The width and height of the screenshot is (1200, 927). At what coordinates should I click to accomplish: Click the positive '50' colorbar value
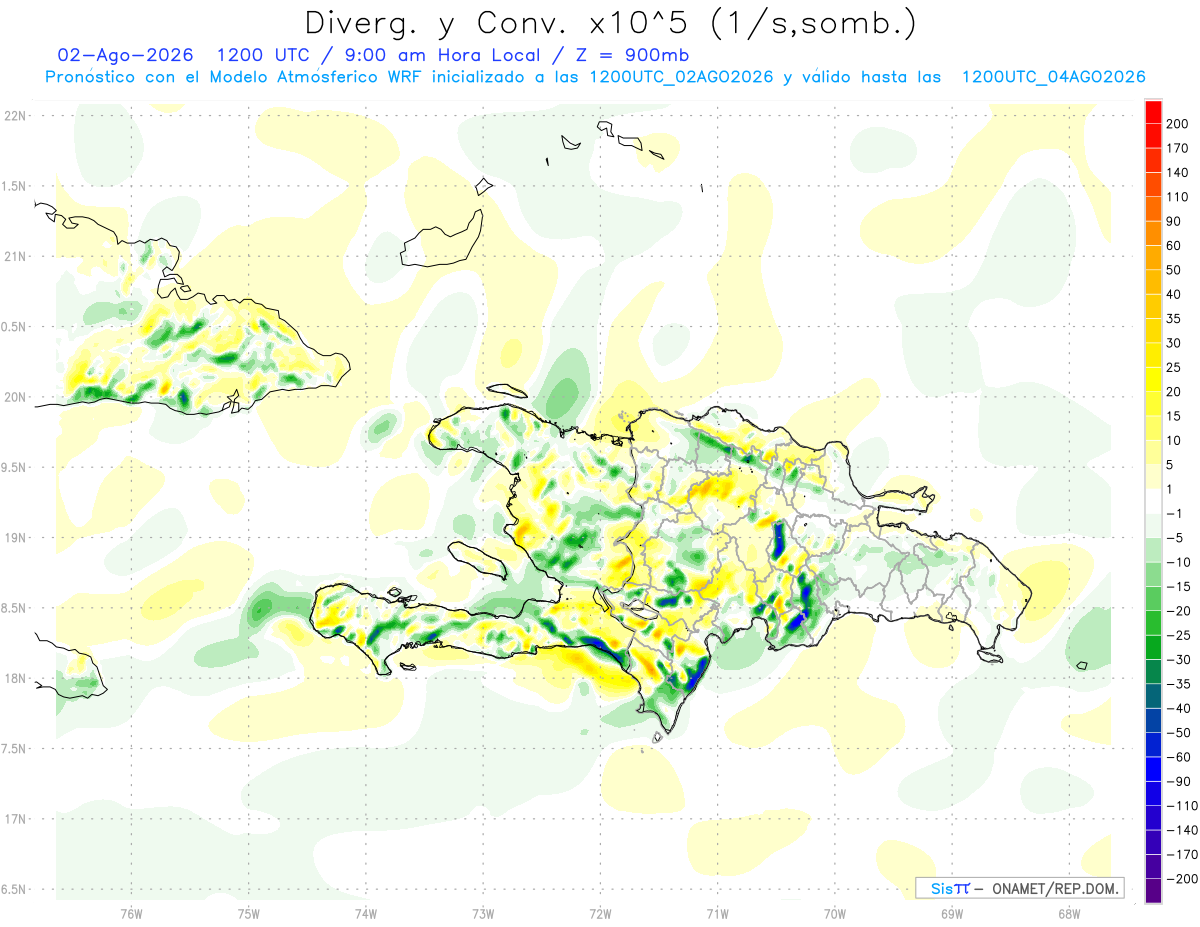(x=1175, y=270)
